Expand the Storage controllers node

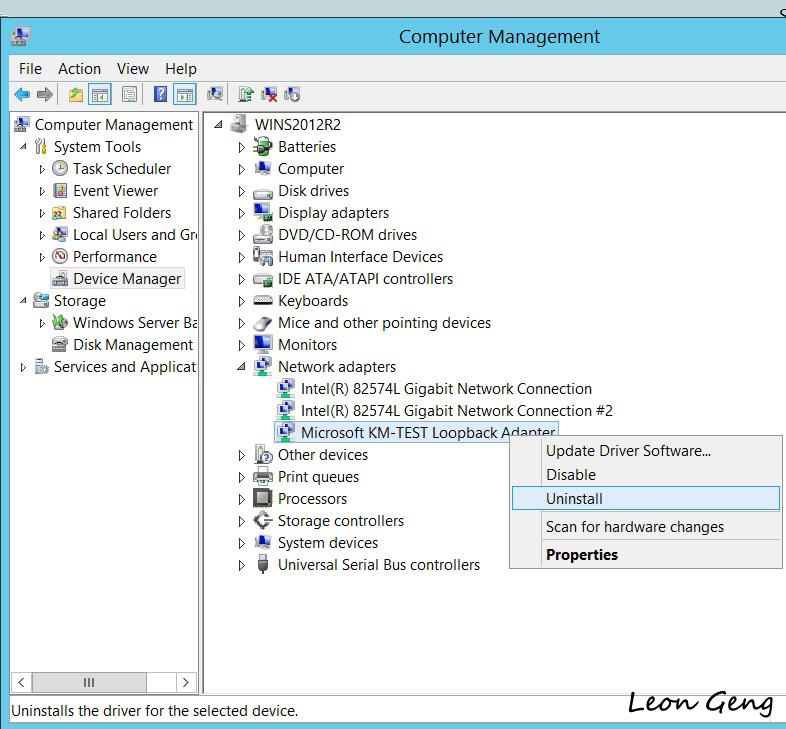(x=241, y=521)
